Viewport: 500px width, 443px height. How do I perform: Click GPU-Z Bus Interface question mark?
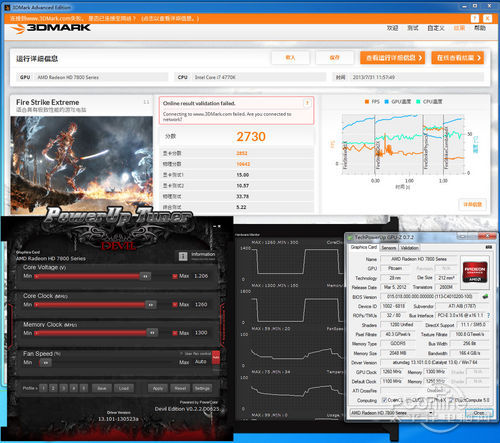pos(488,315)
